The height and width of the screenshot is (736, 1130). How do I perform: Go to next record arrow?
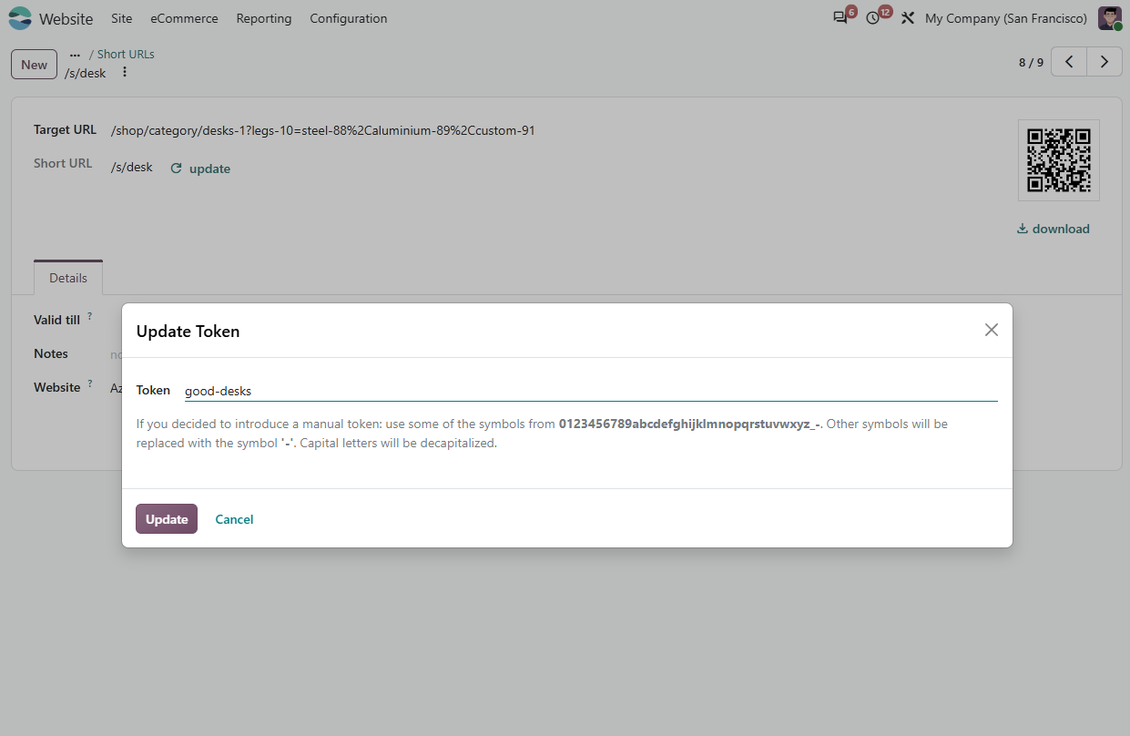[x=1104, y=62]
